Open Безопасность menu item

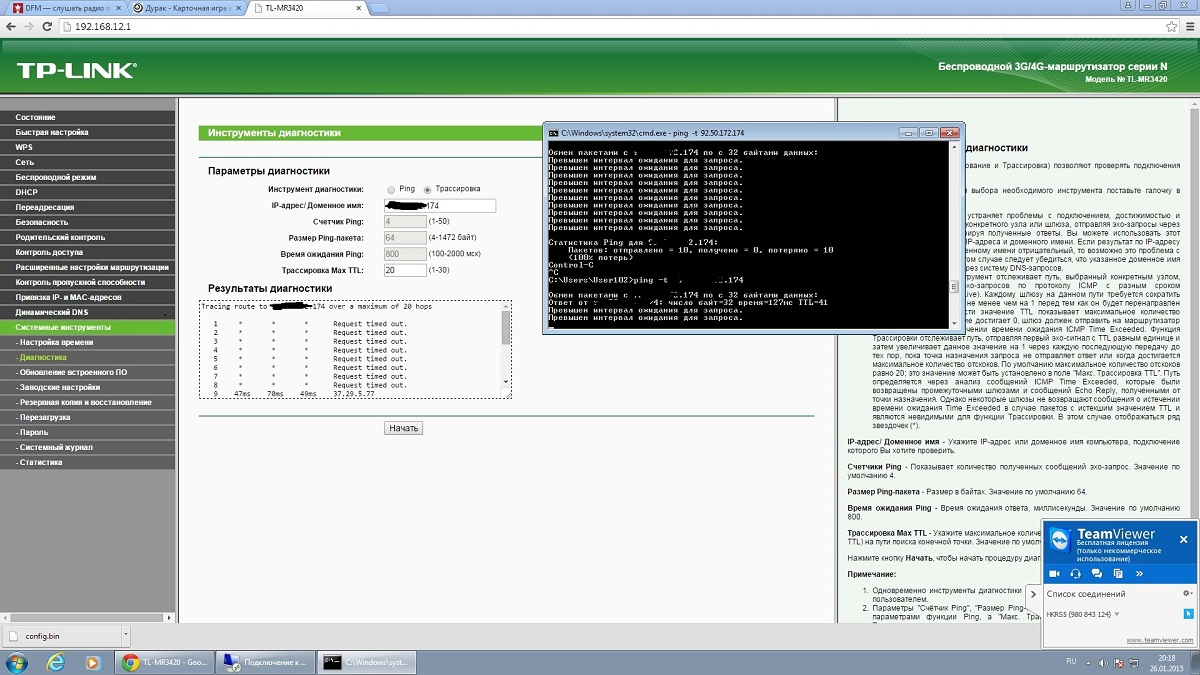click(x=88, y=222)
